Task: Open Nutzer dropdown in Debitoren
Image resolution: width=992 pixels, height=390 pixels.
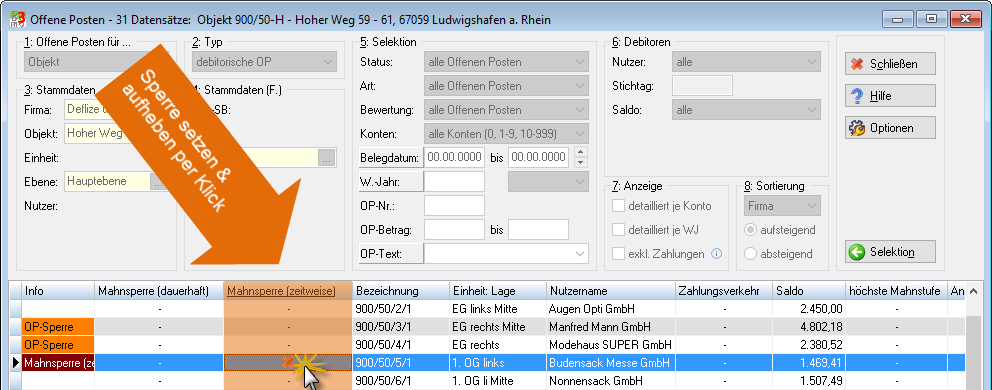Action: point(746,62)
